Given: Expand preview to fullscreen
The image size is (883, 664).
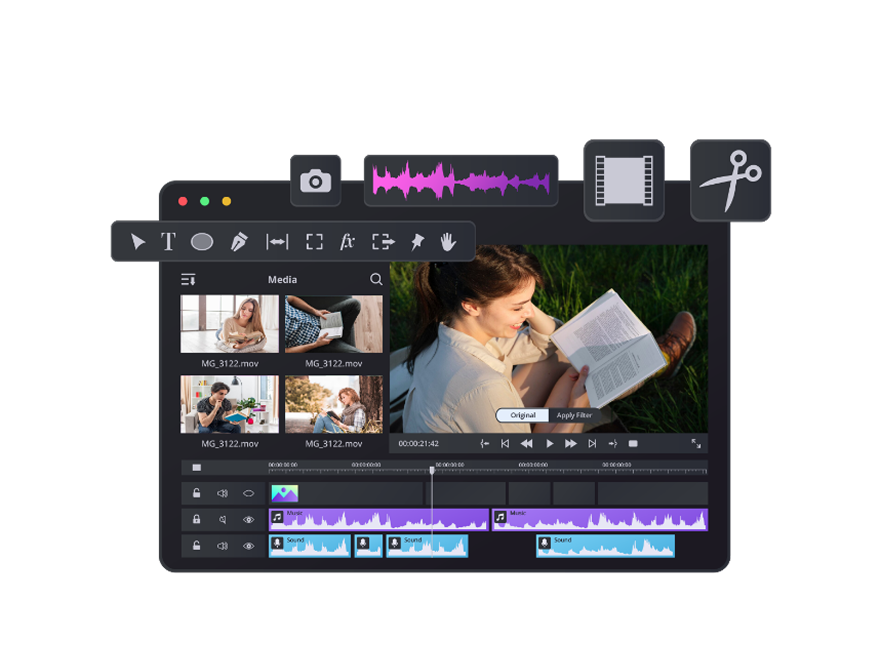Looking at the screenshot, I should click(x=696, y=443).
